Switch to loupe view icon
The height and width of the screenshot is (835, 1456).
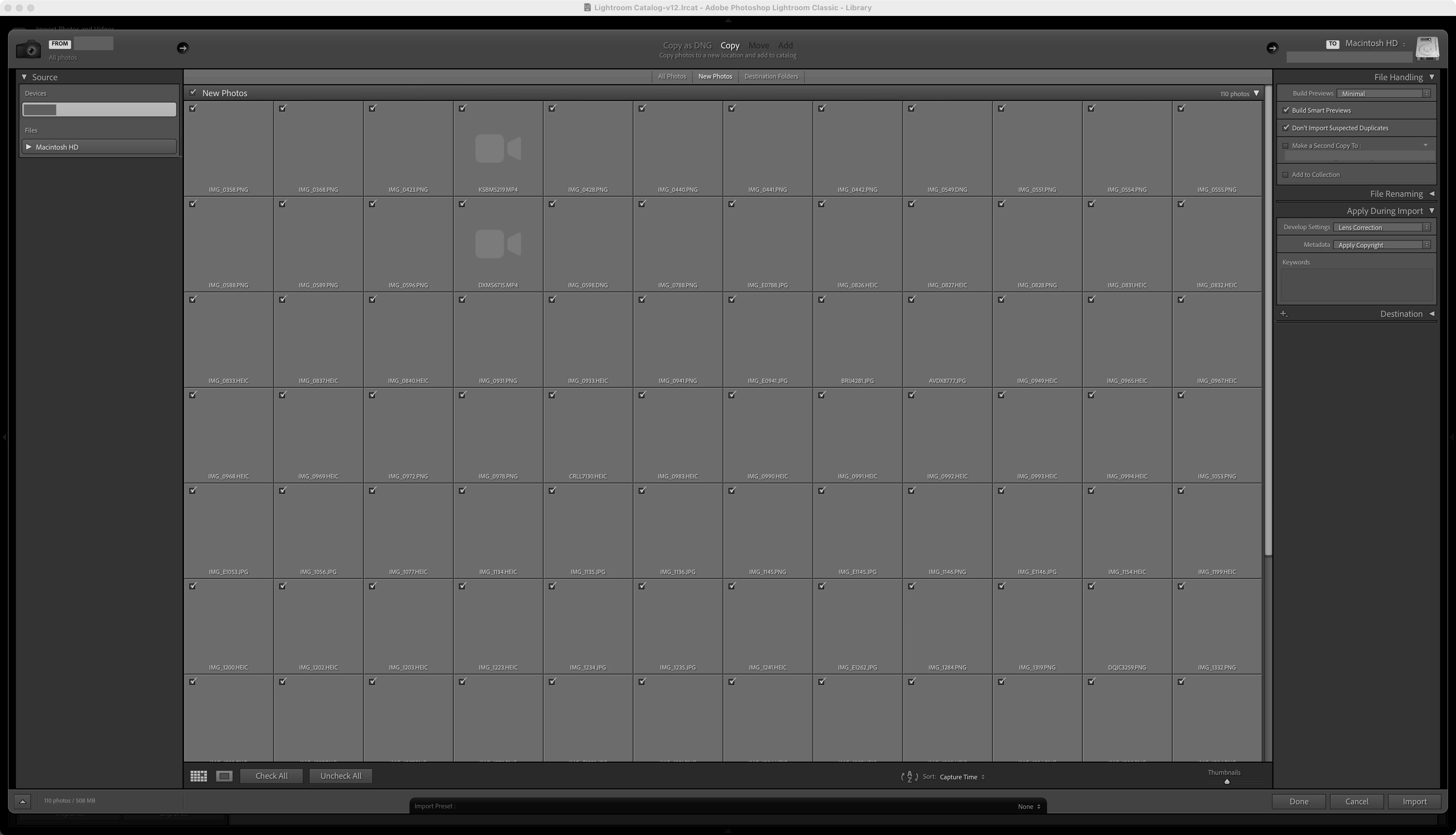(x=224, y=776)
